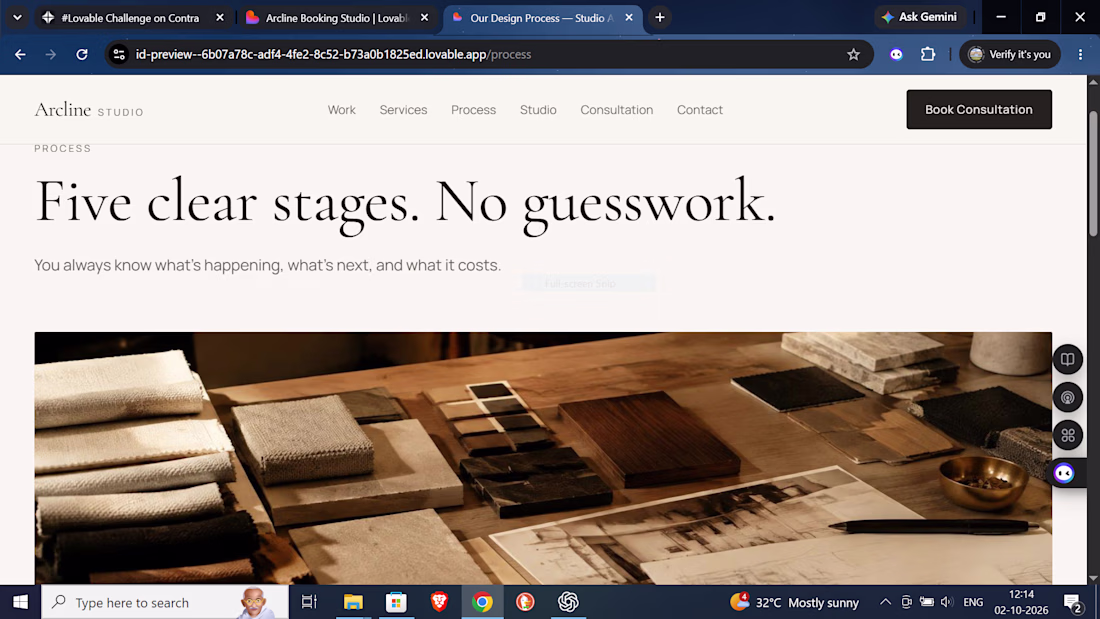Viewport: 1100px width, 619px height.
Task: Click the site information icon in address bar
Action: point(119,54)
